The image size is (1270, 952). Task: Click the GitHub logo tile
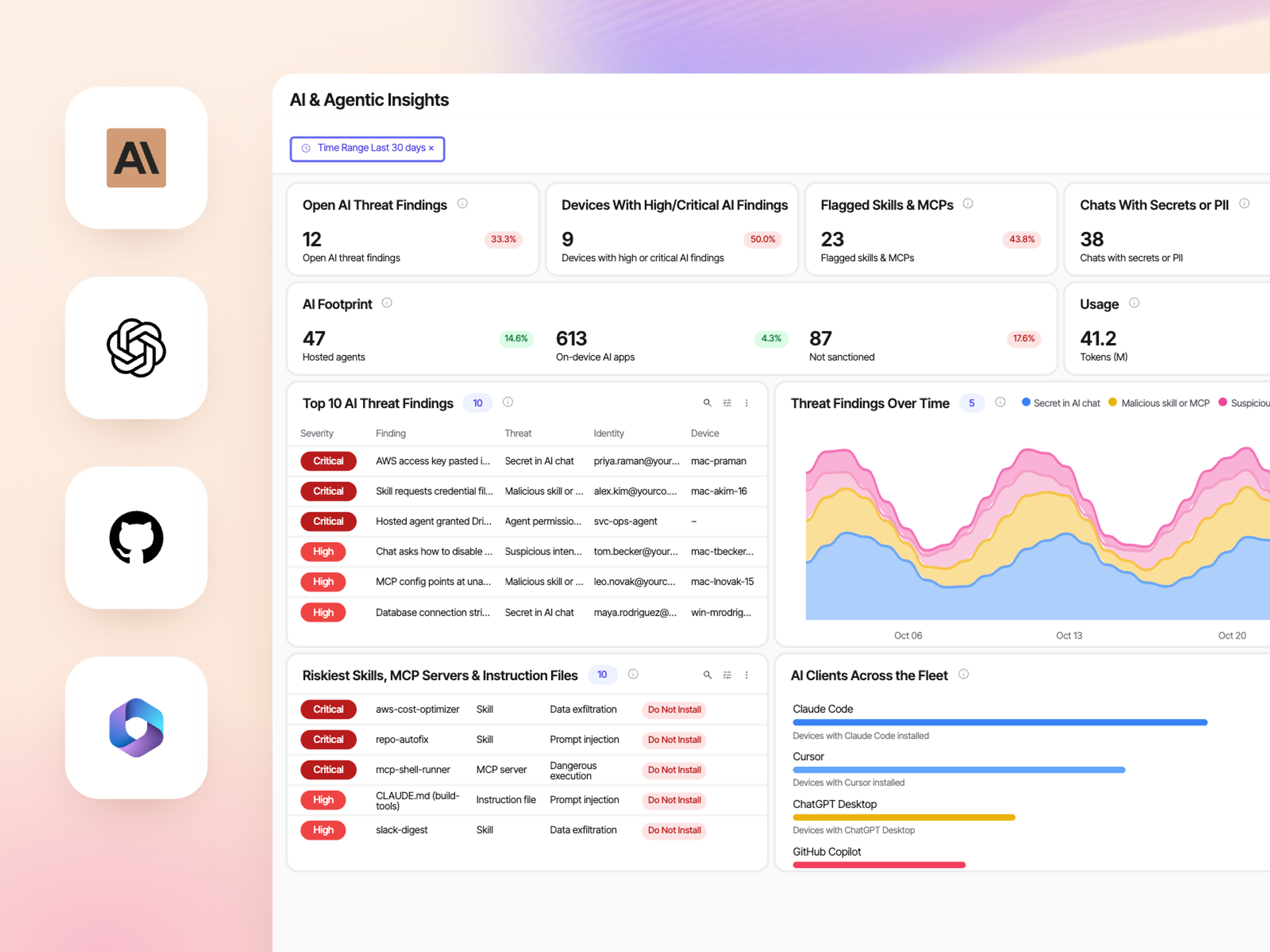pyautogui.click(x=136, y=537)
